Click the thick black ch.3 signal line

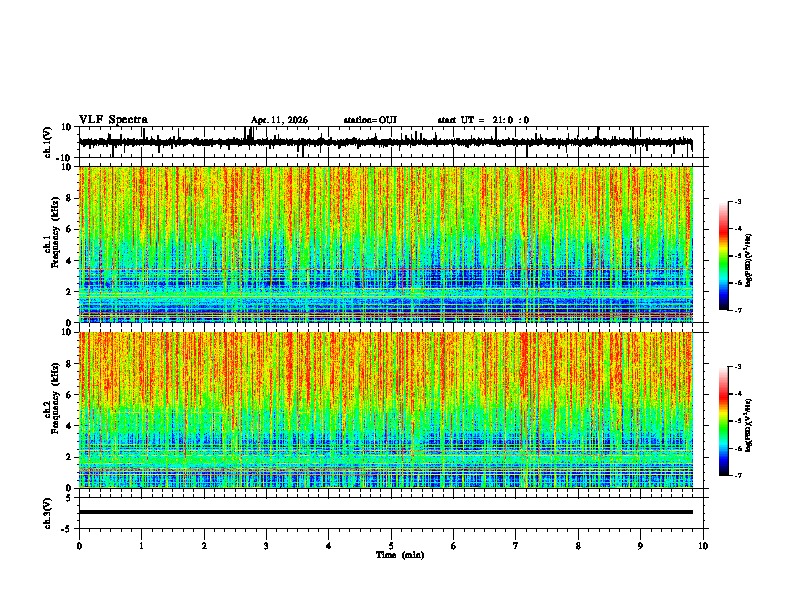click(385, 512)
